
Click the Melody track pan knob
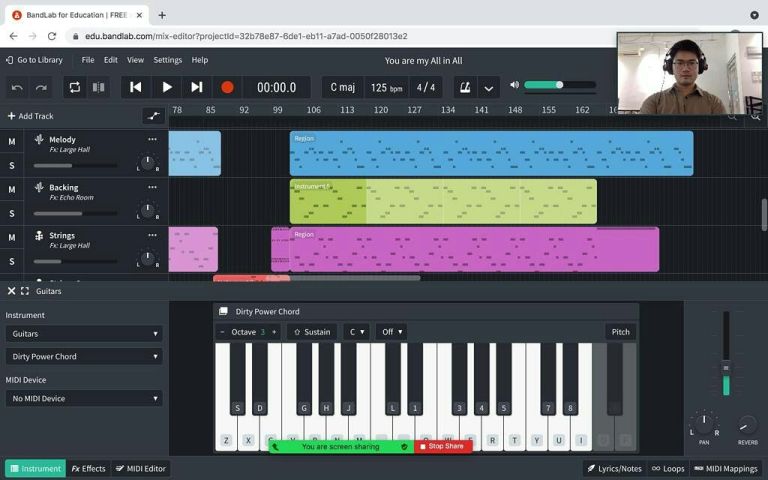[147, 162]
